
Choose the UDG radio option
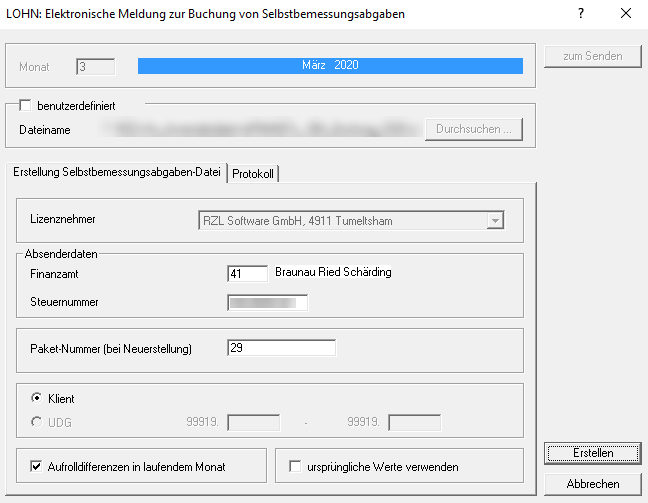38,422
